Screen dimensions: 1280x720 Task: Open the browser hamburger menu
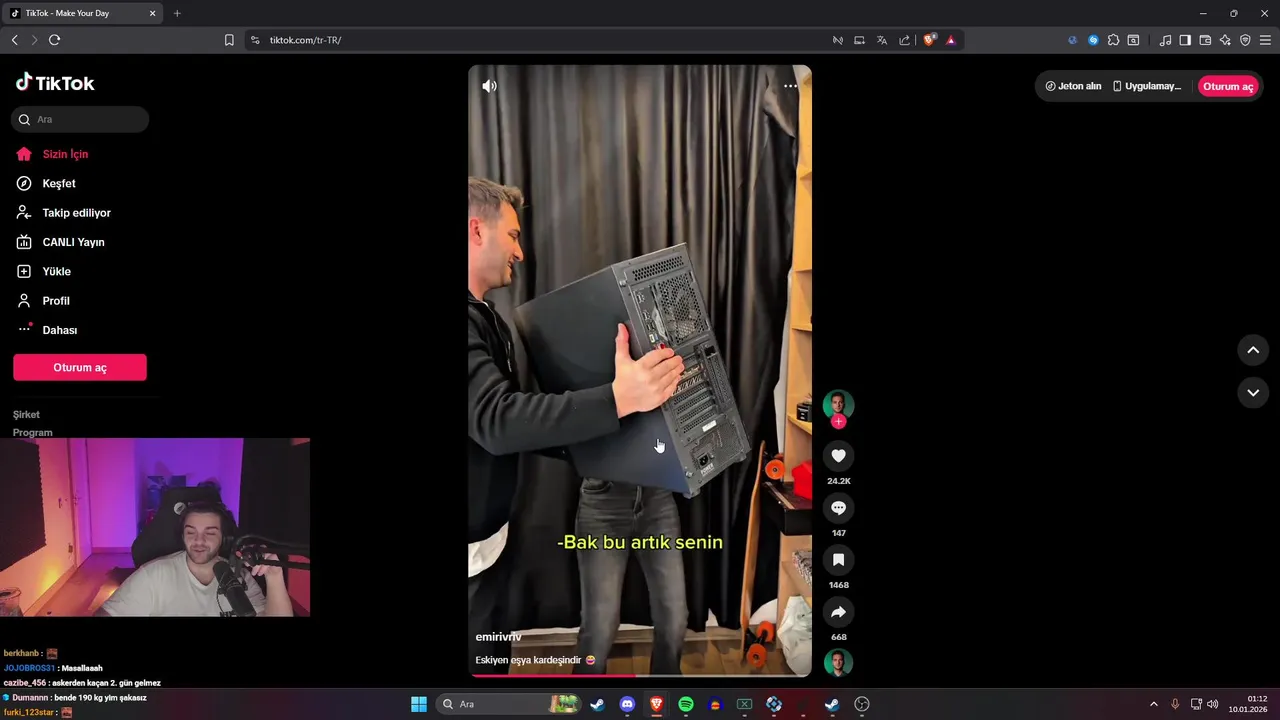1265,40
